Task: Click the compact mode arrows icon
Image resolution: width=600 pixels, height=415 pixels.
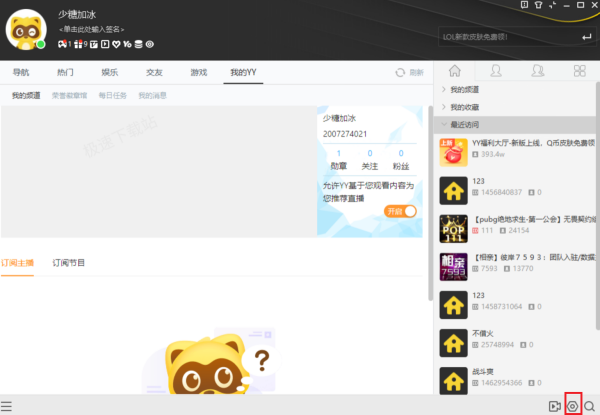Action: pos(553,5)
